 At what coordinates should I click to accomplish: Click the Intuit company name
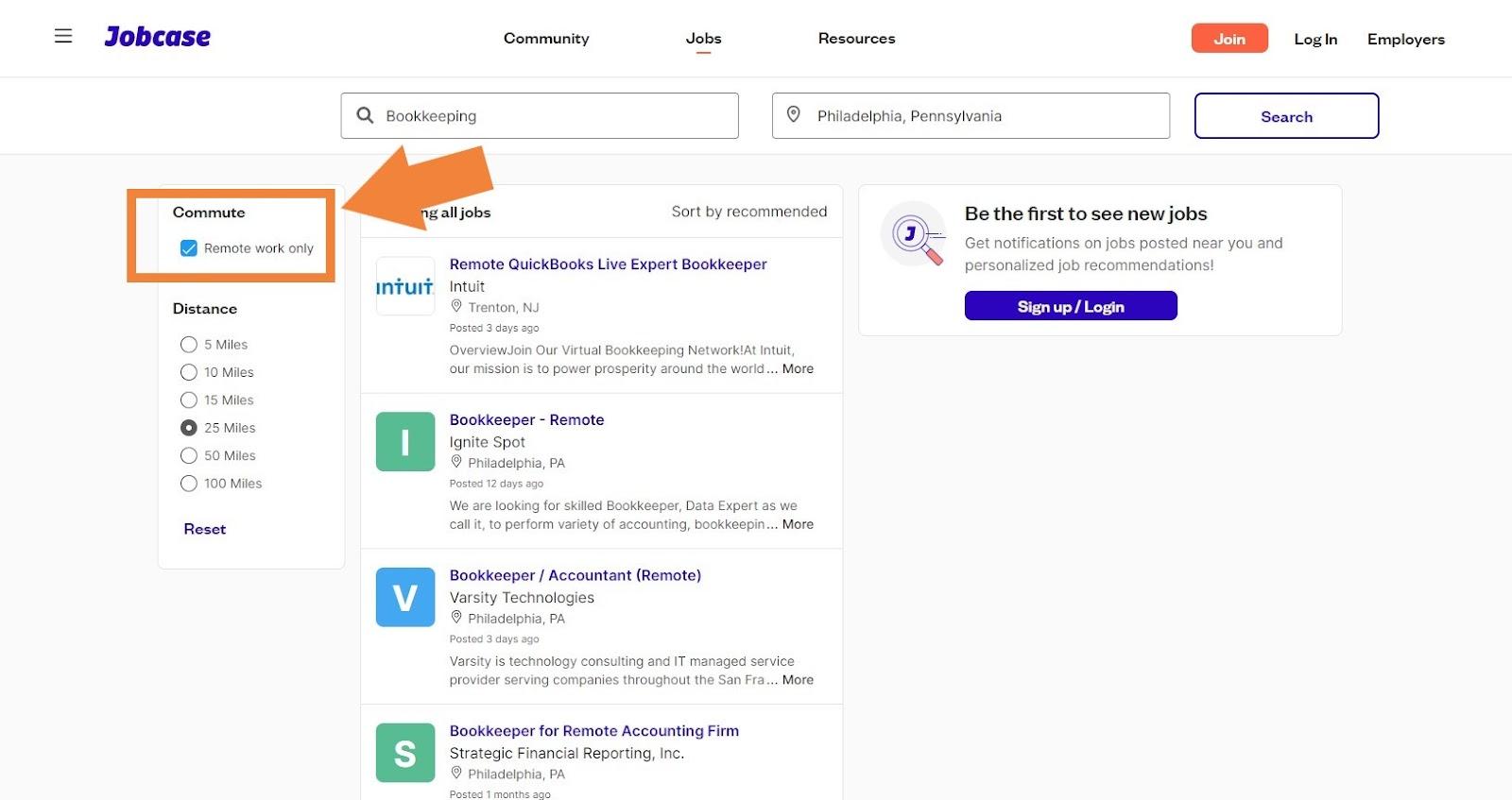pos(467,286)
